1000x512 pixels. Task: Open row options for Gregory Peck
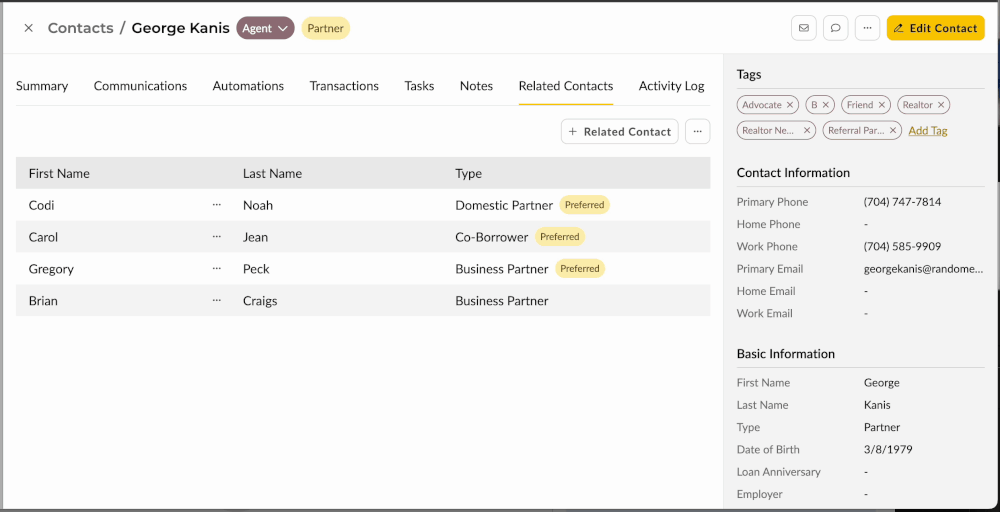pyautogui.click(x=217, y=269)
